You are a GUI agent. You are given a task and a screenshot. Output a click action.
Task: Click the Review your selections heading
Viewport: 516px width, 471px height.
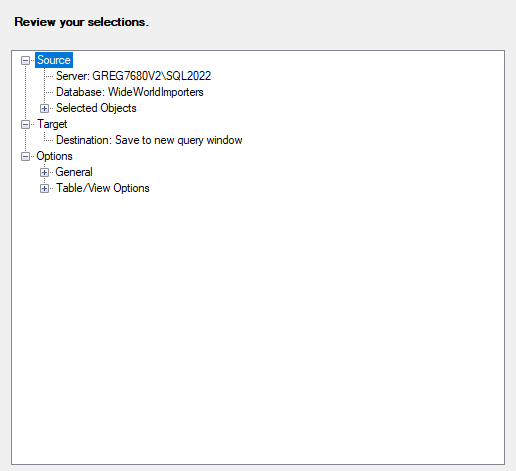pyautogui.click(x=81, y=22)
